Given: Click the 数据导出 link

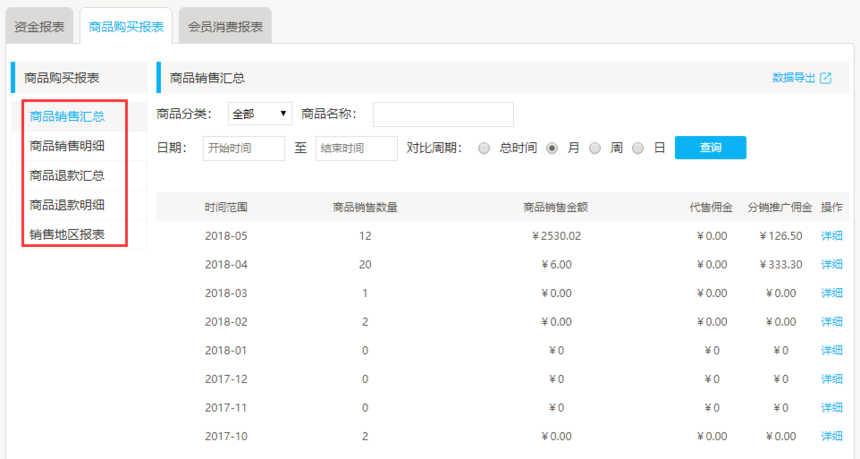Looking at the screenshot, I should pyautogui.click(x=794, y=78).
